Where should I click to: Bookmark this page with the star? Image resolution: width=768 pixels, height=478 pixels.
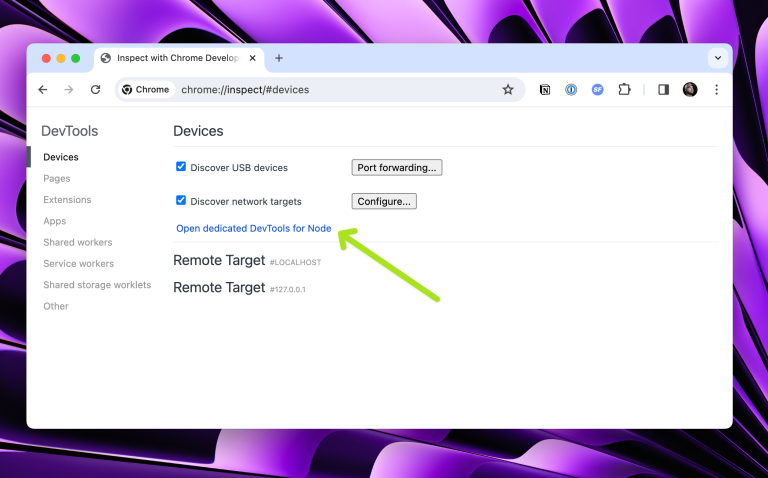508,89
